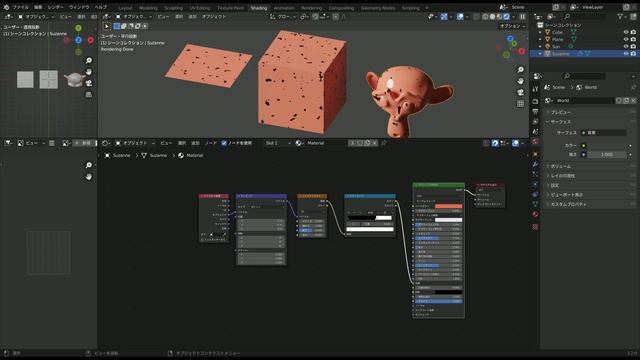Switch to the Geometry Nodes workspace tab

click(x=378, y=8)
